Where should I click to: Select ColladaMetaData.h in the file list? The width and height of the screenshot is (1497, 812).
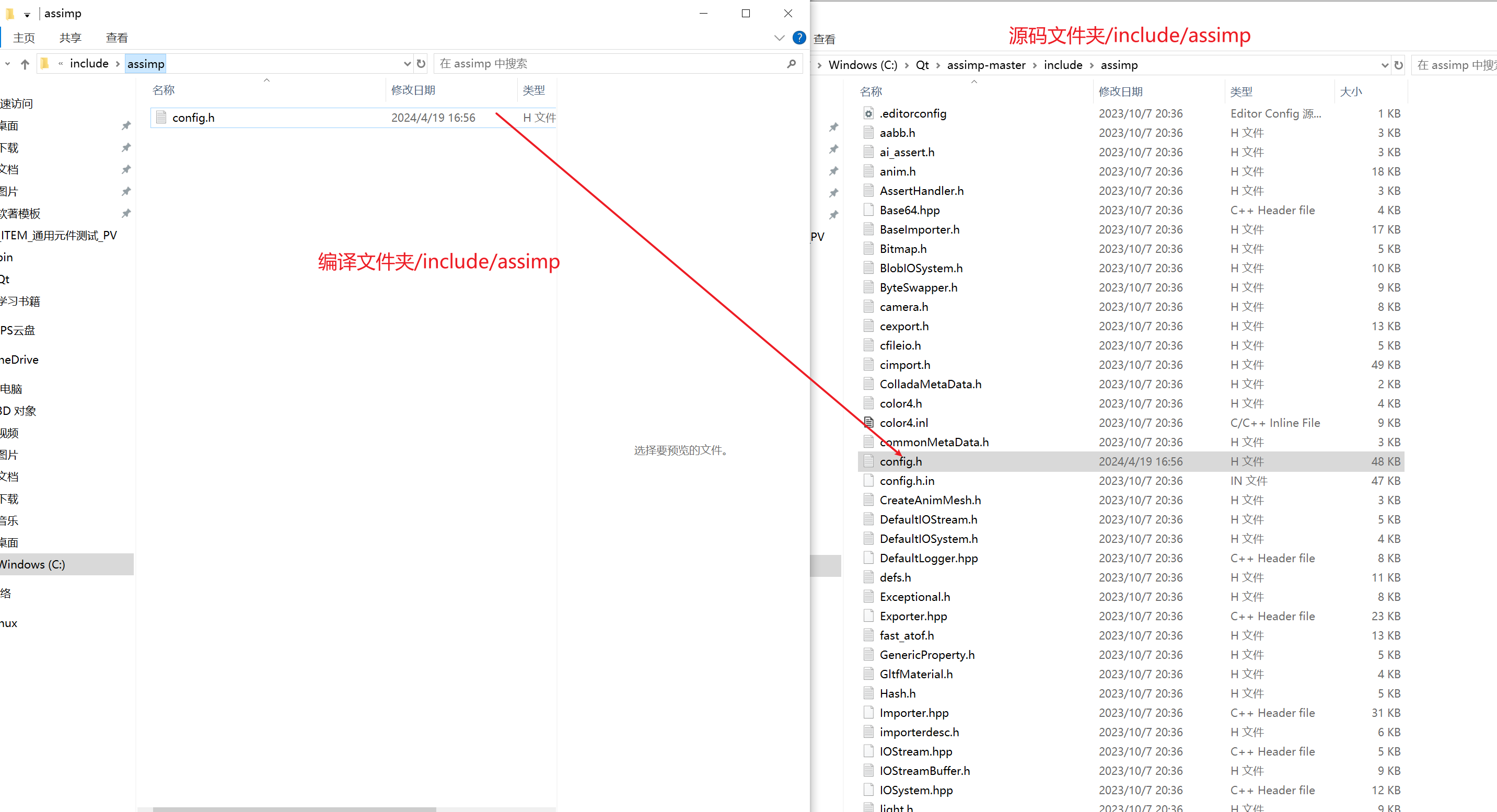pyautogui.click(x=1131, y=384)
